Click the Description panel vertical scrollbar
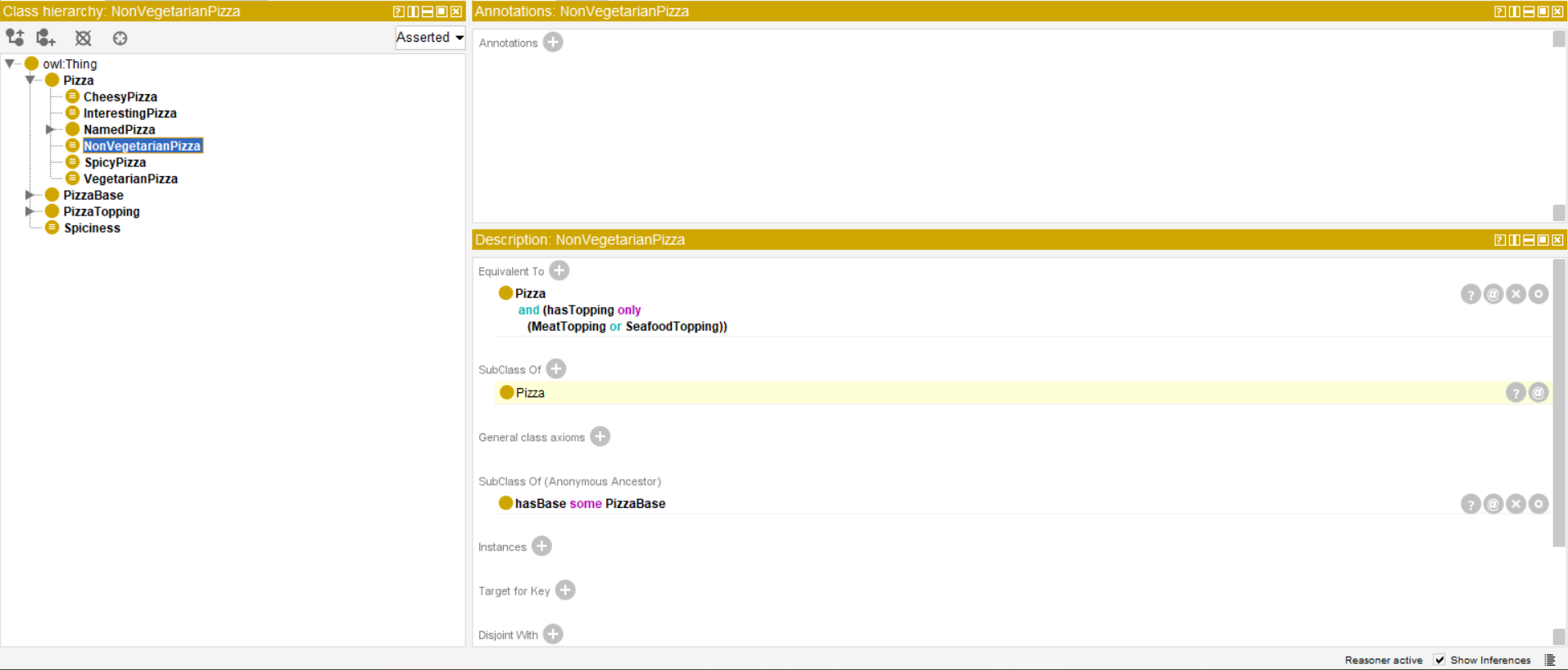This screenshot has width=1568, height=670. [x=1559, y=401]
